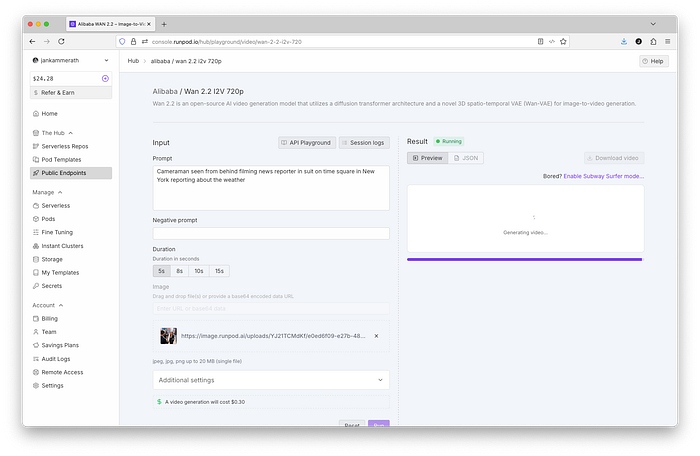The image size is (700, 456).
Task: Select the 10s duration option
Action: [x=199, y=271]
